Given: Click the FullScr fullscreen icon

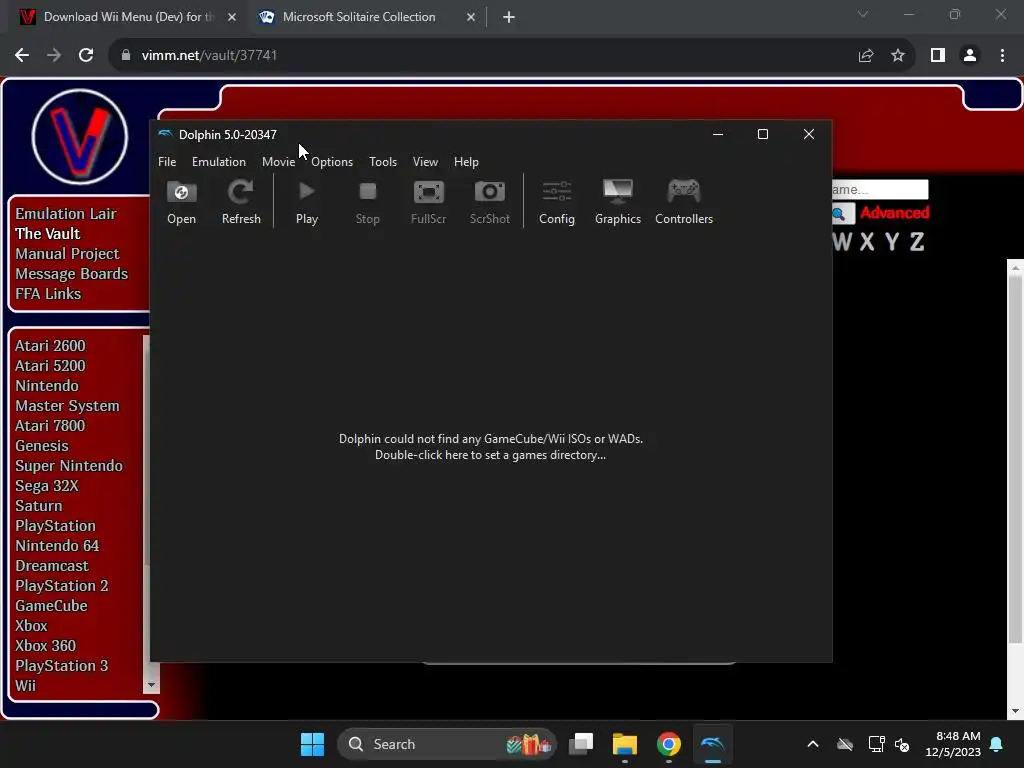Looking at the screenshot, I should 428,202.
